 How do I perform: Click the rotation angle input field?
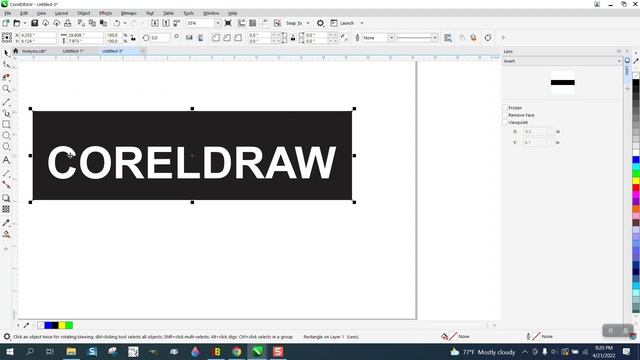tap(160, 38)
